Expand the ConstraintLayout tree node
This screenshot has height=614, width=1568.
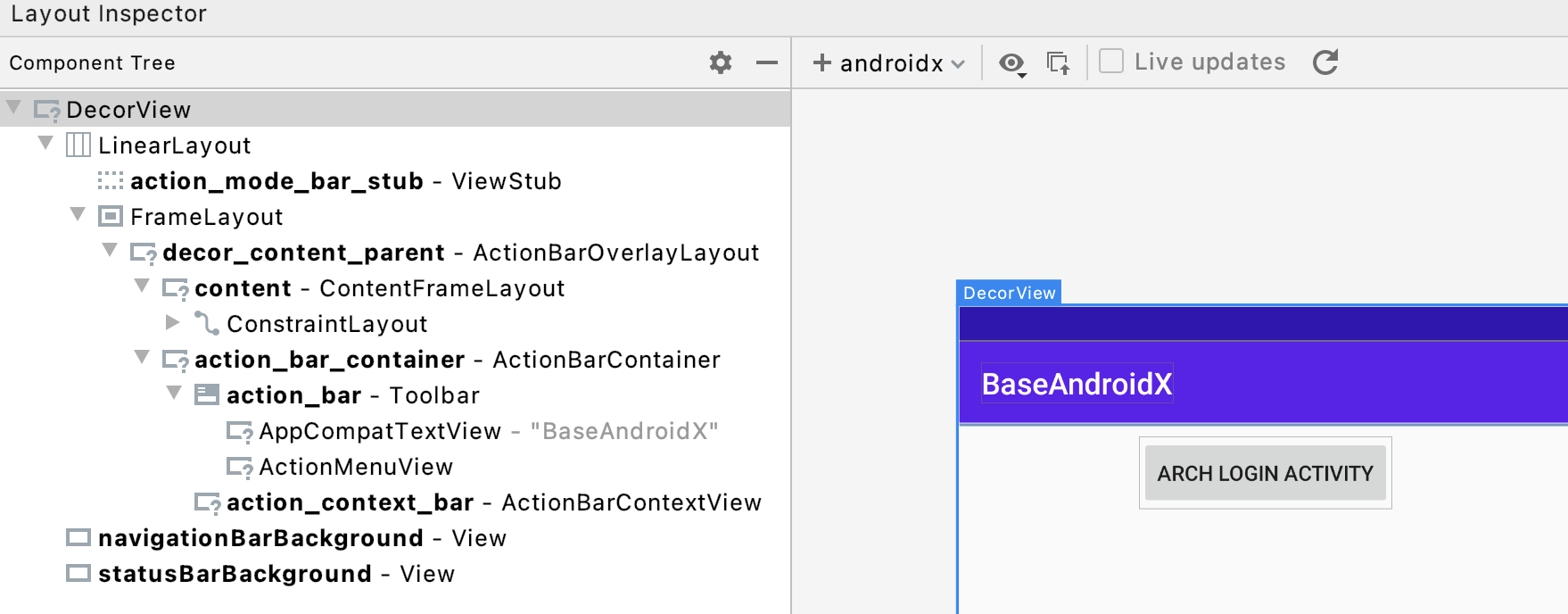pos(173,322)
